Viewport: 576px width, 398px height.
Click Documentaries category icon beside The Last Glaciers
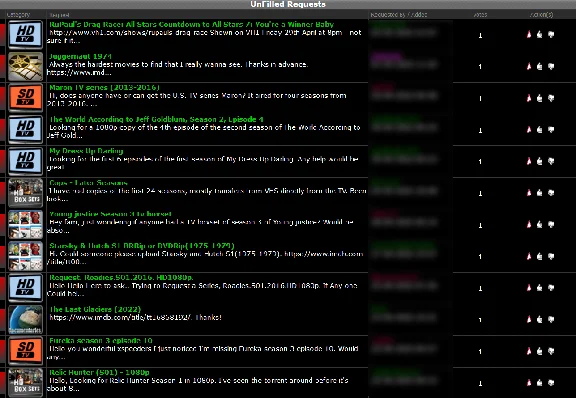(x=25, y=319)
